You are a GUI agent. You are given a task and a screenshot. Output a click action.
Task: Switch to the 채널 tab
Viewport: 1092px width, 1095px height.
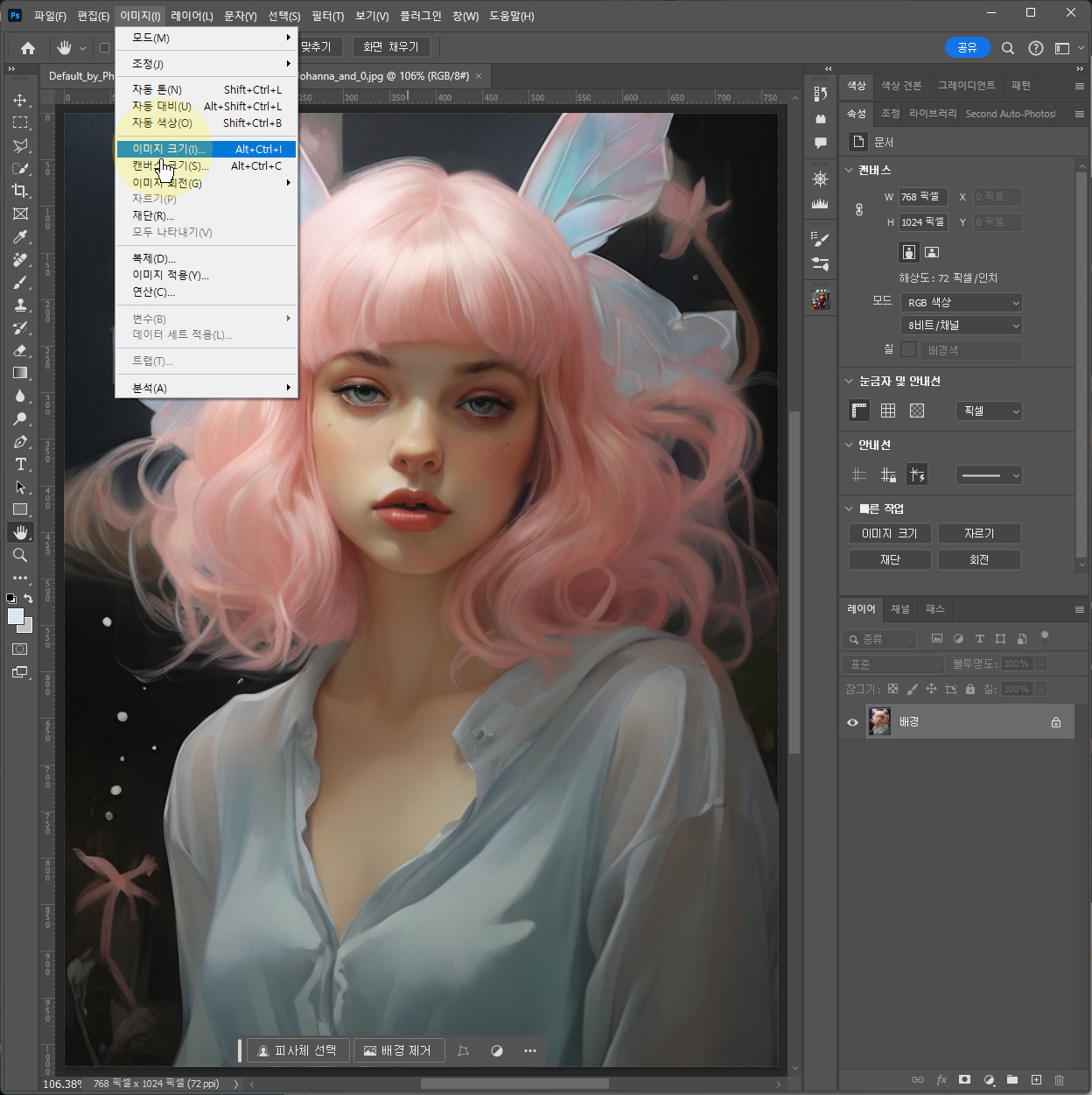(x=900, y=609)
